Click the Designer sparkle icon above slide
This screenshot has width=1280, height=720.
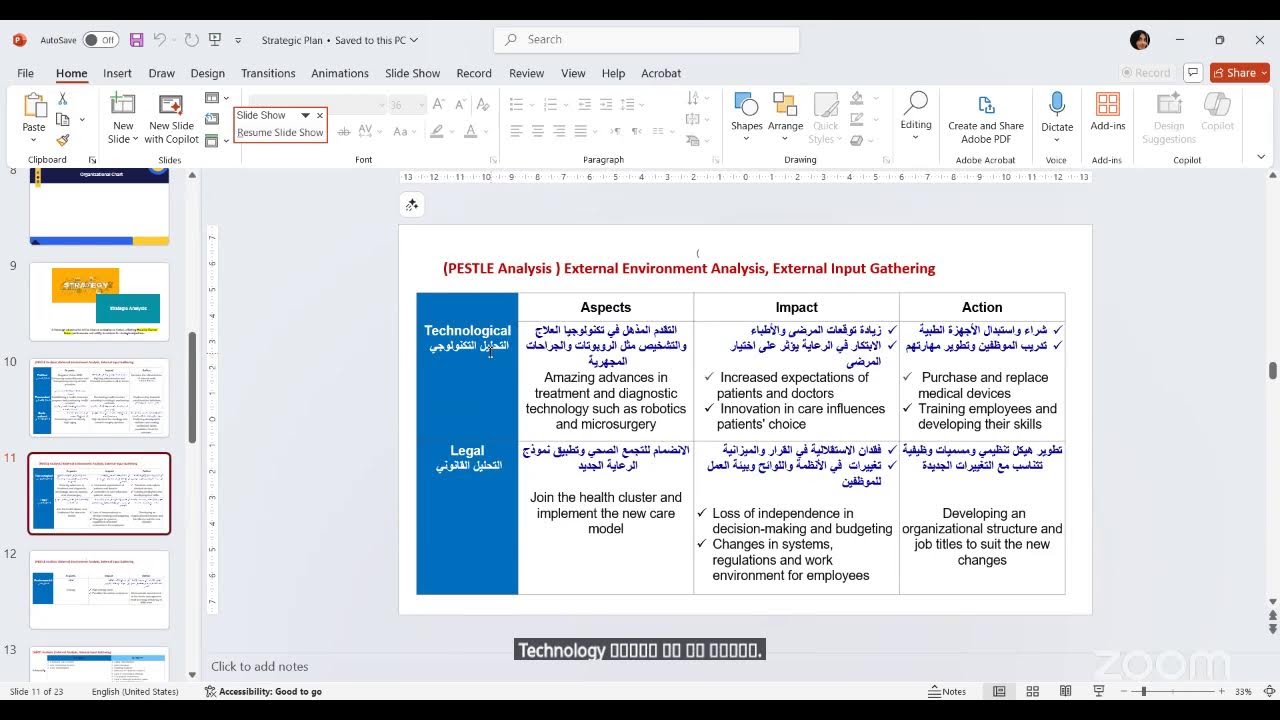click(x=411, y=205)
